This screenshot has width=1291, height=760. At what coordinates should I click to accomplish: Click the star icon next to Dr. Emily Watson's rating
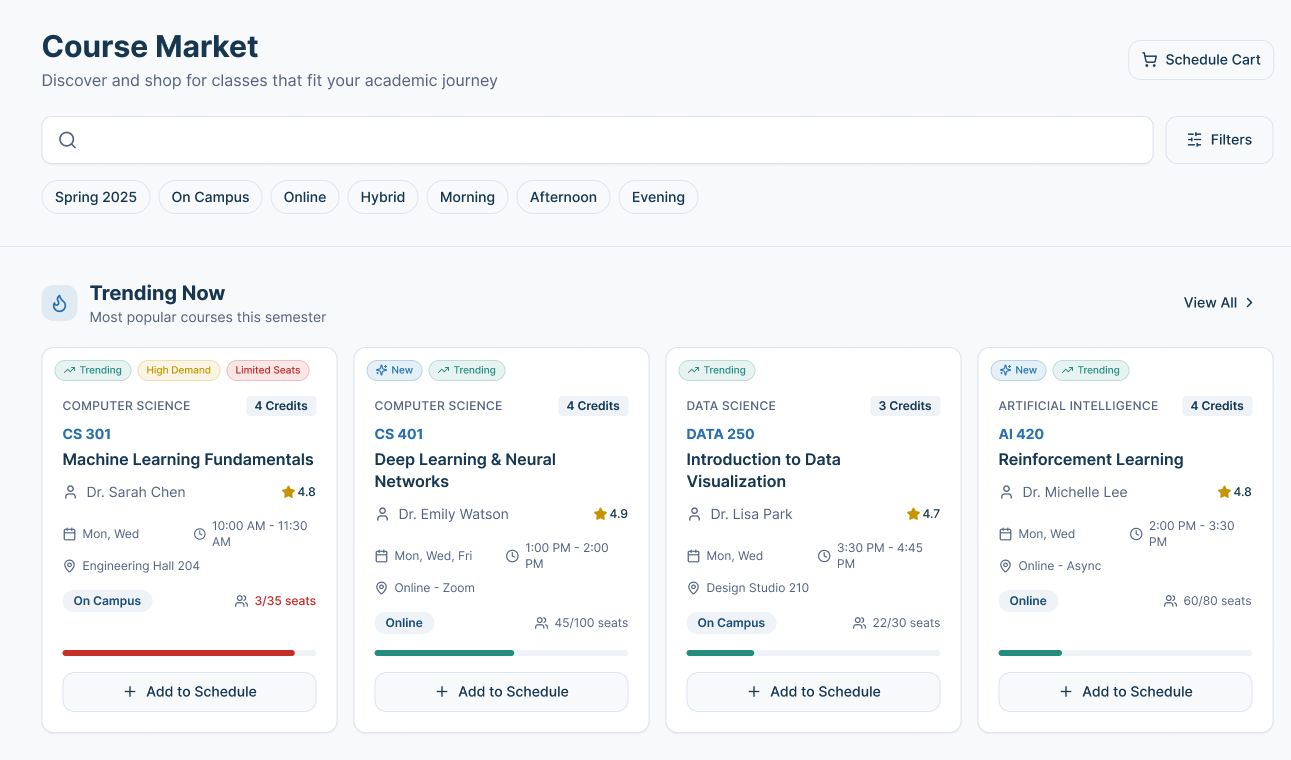tap(600, 513)
